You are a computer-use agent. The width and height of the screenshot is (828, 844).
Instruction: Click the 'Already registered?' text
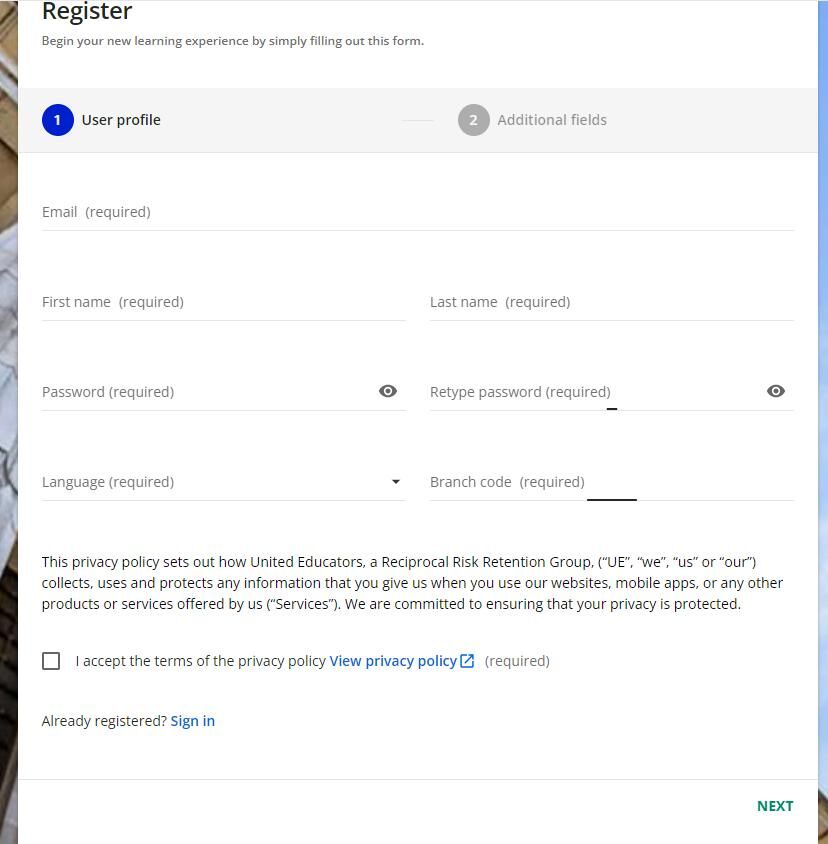tap(104, 721)
